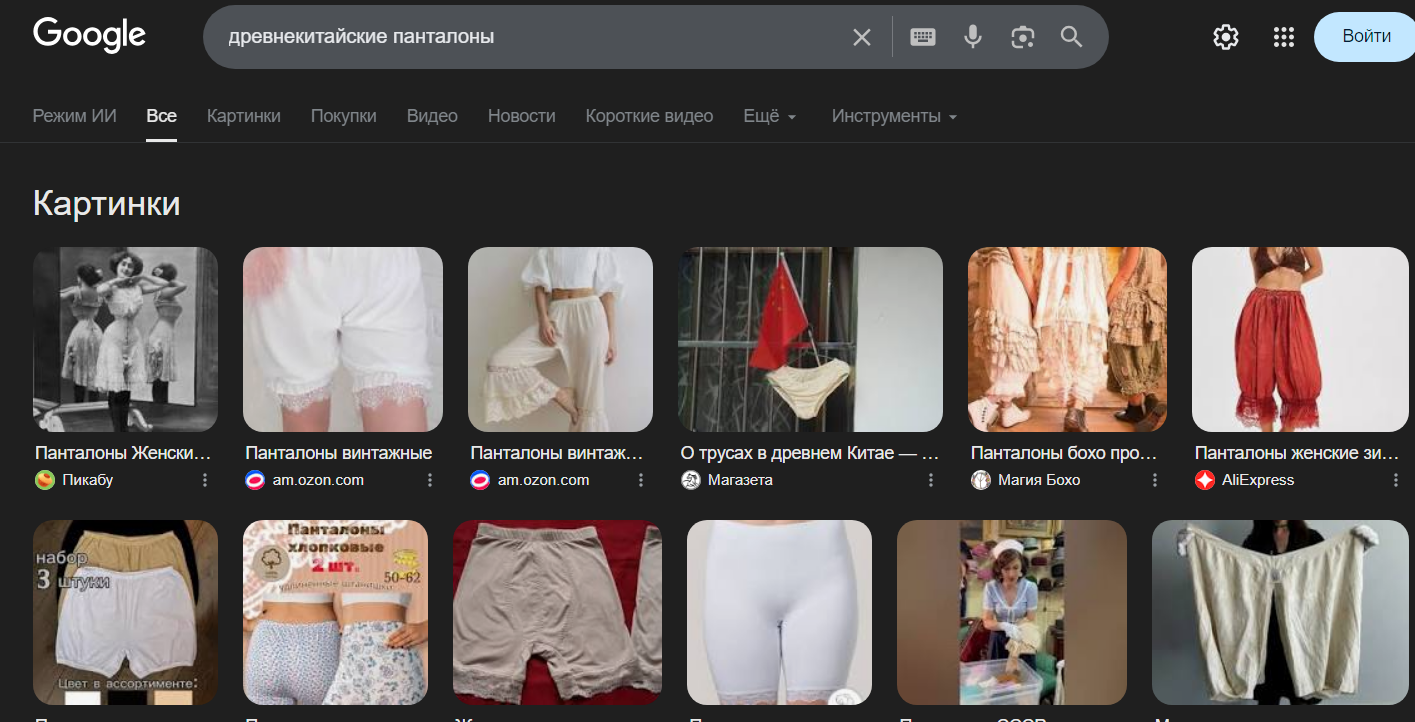Go to the Новости tab

[x=522, y=116]
